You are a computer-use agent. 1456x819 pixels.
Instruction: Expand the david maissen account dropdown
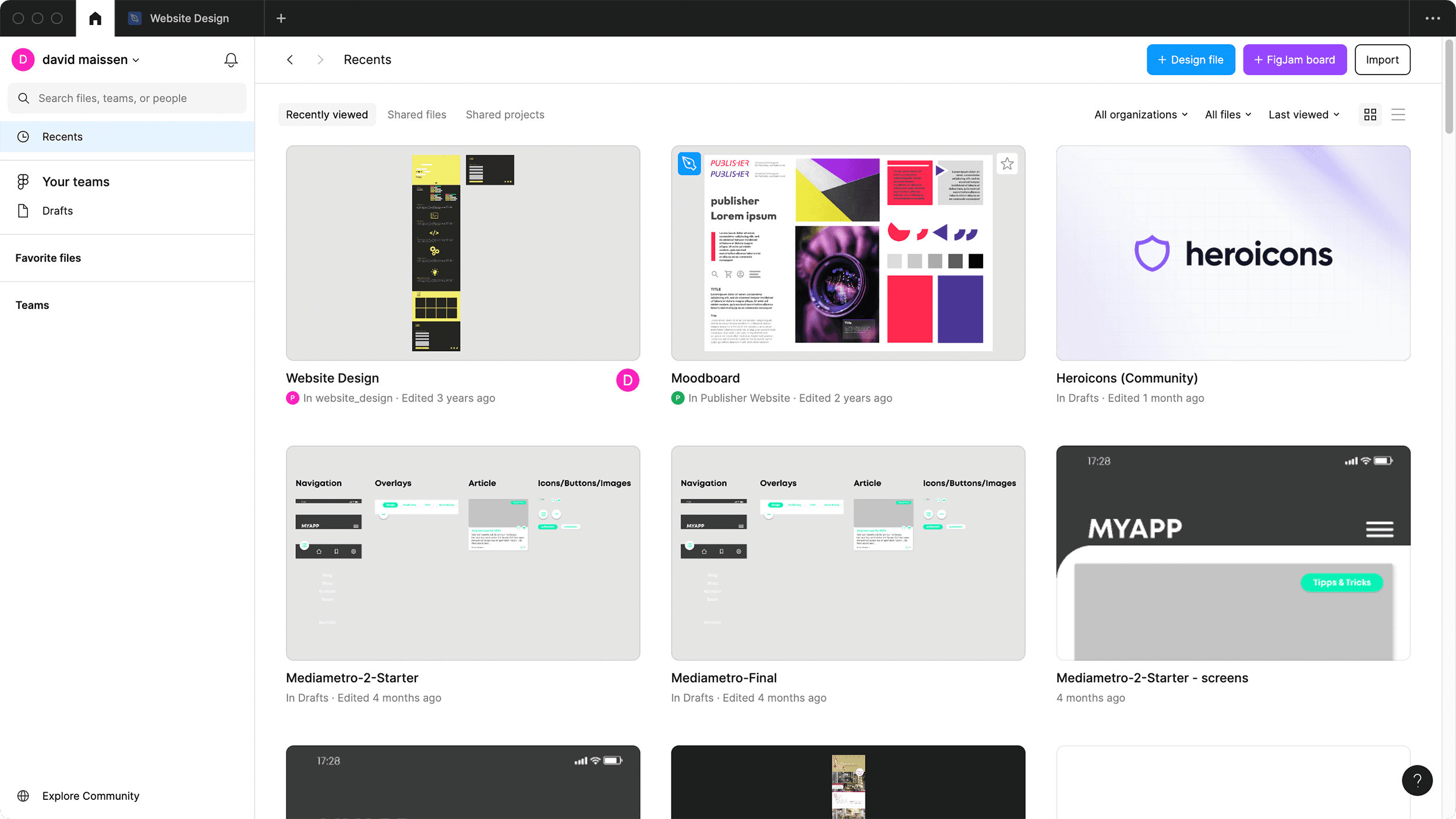pyautogui.click(x=136, y=60)
